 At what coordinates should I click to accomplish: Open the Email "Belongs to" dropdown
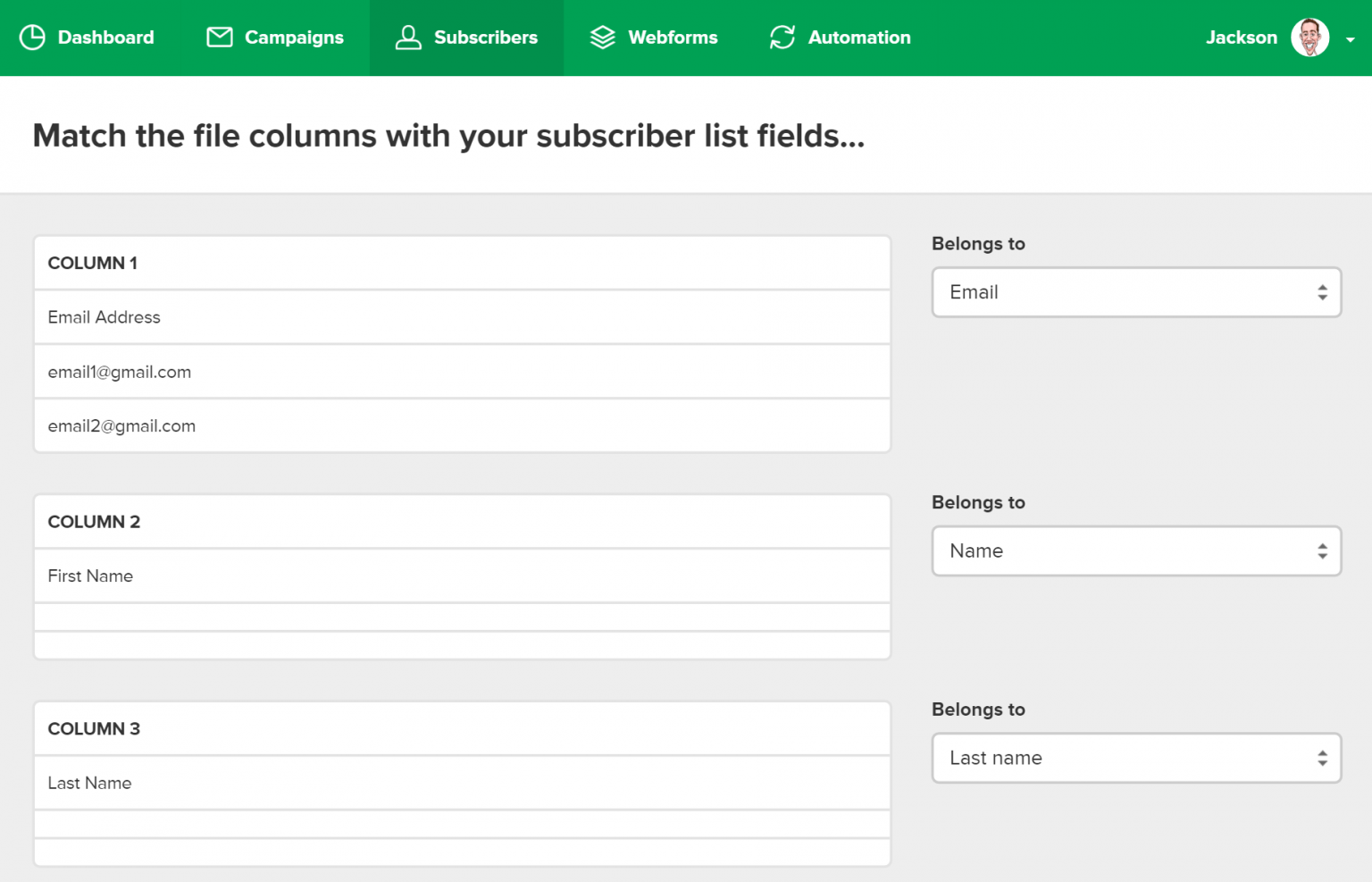1136,292
